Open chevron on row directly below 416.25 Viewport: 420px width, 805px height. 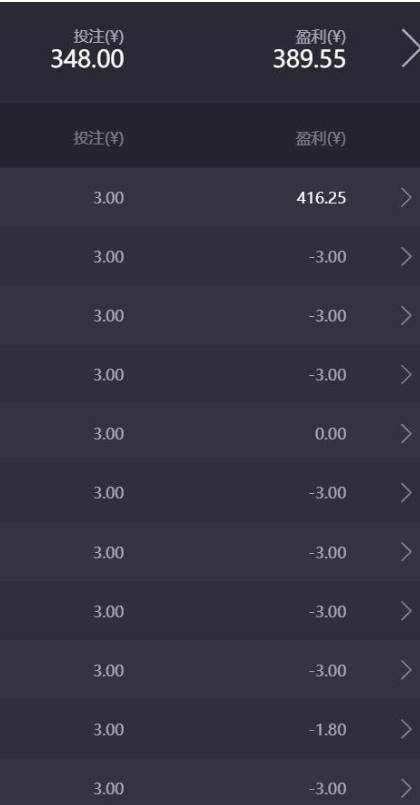pyautogui.click(x=406, y=256)
